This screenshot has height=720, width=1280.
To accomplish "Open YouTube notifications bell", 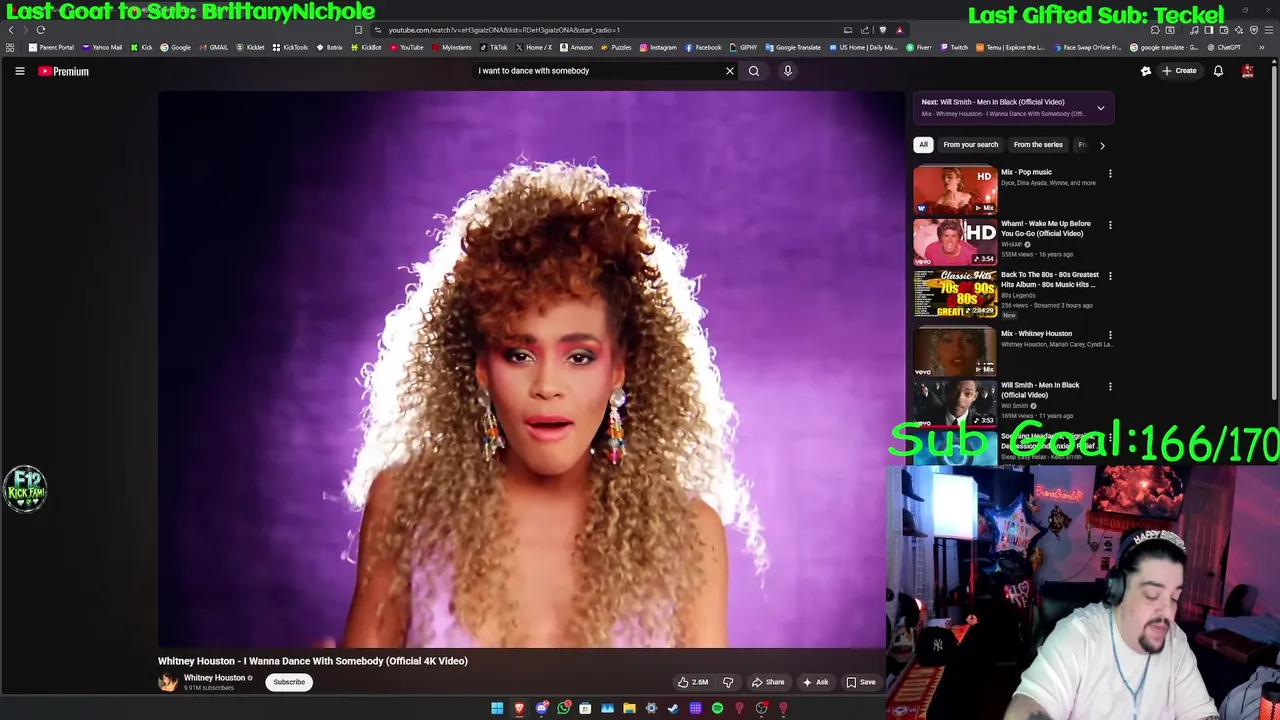I will click(x=1218, y=71).
